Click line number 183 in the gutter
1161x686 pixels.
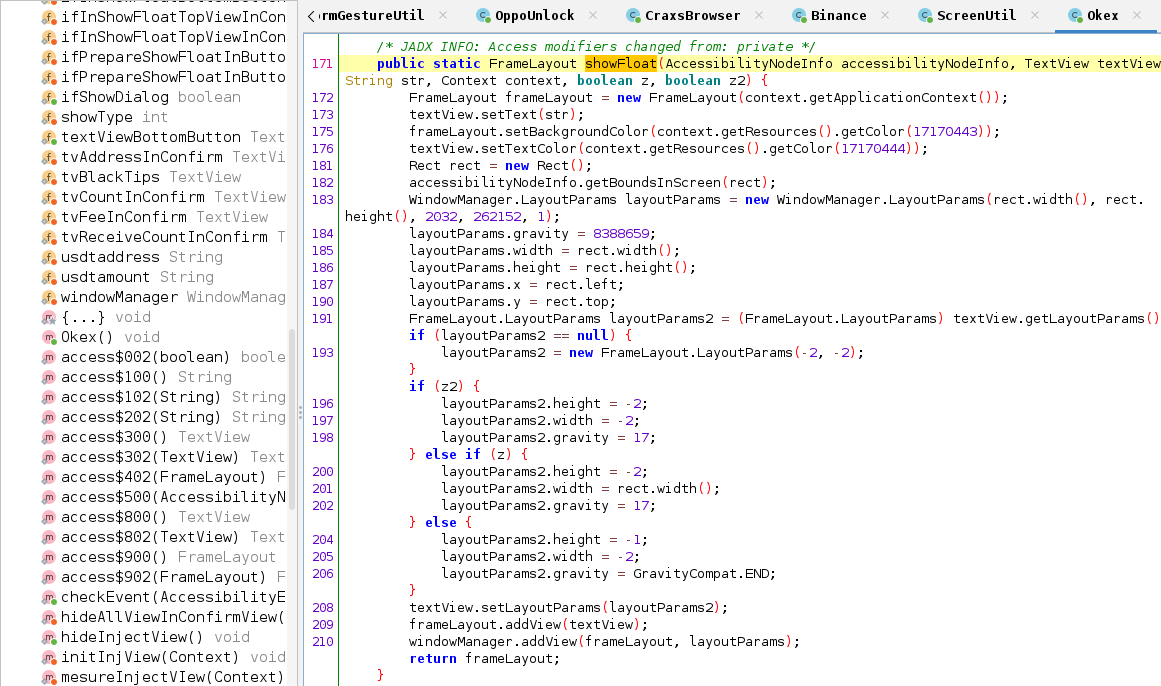click(x=322, y=199)
